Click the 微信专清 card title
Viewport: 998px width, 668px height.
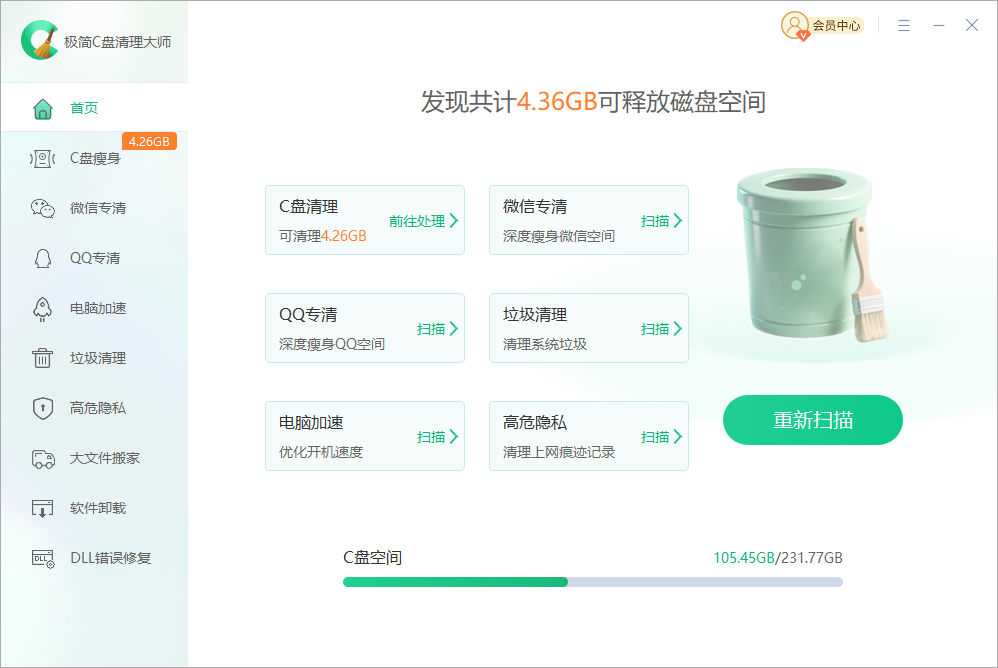535,207
